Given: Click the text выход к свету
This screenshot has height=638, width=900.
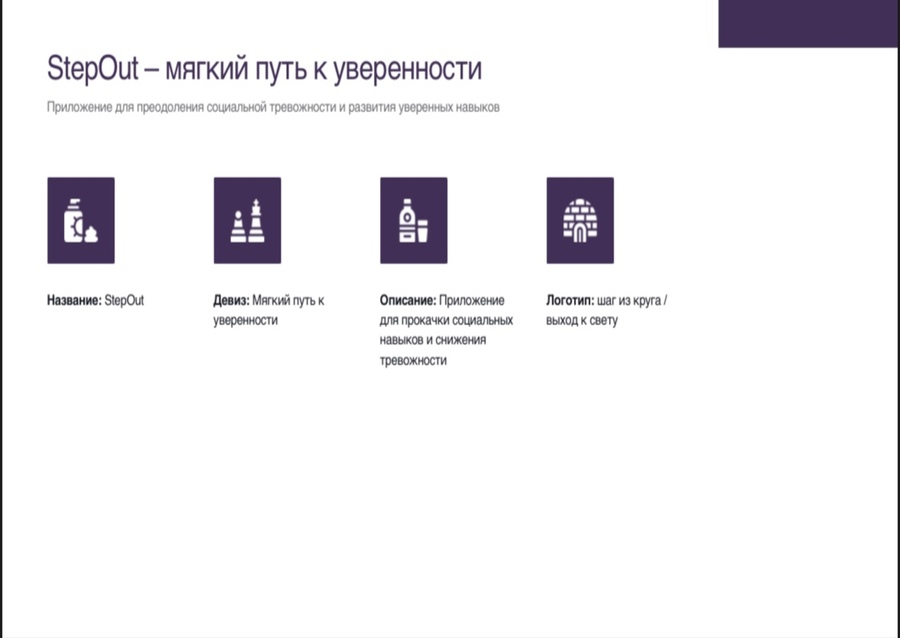Looking at the screenshot, I should click(582, 321).
